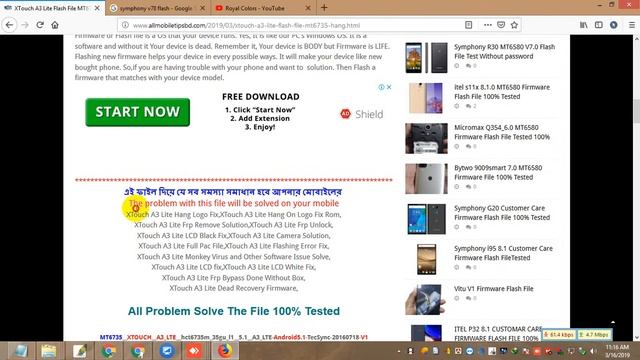
Task: Click the comments icon under Symphony R30 post
Action: [468, 66]
